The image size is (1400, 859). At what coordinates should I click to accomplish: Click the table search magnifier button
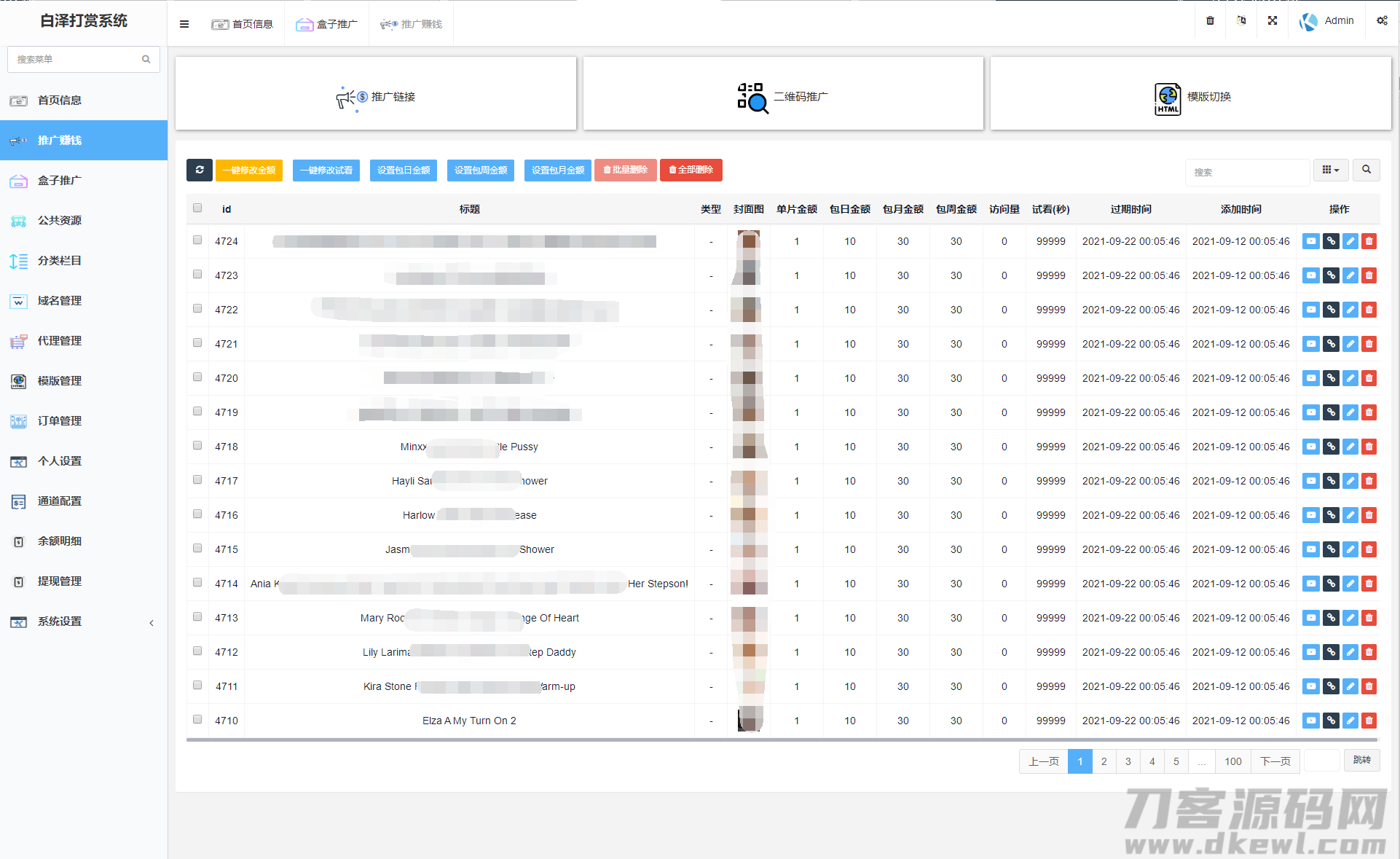click(x=1366, y=170)
